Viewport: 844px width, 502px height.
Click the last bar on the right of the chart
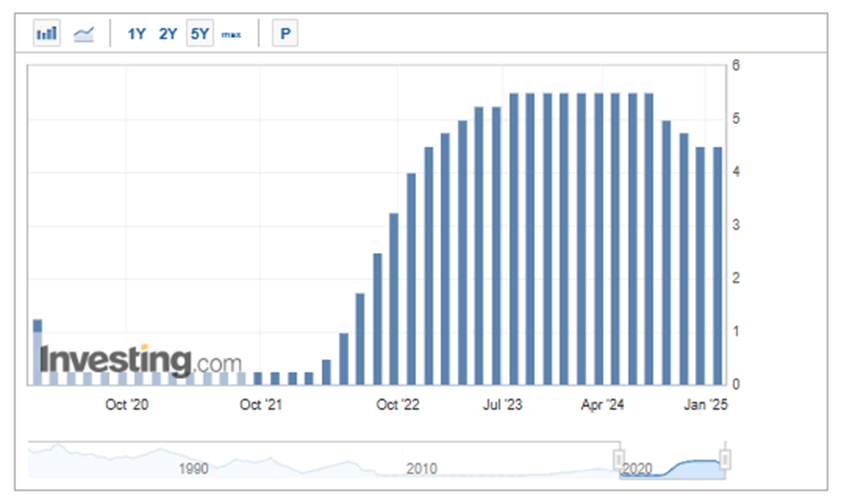718,266
